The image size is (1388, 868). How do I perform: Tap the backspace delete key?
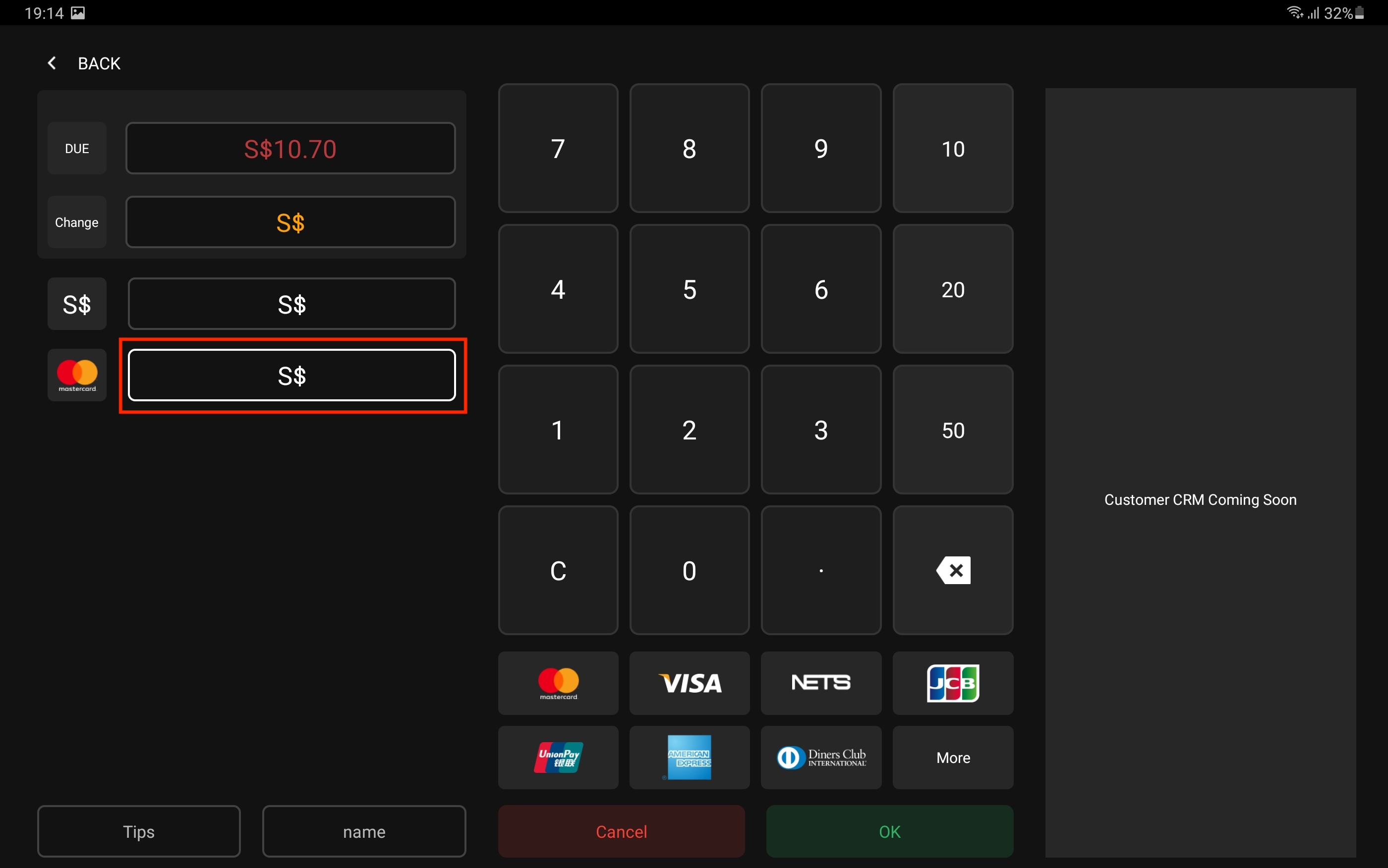coord(953,570)
